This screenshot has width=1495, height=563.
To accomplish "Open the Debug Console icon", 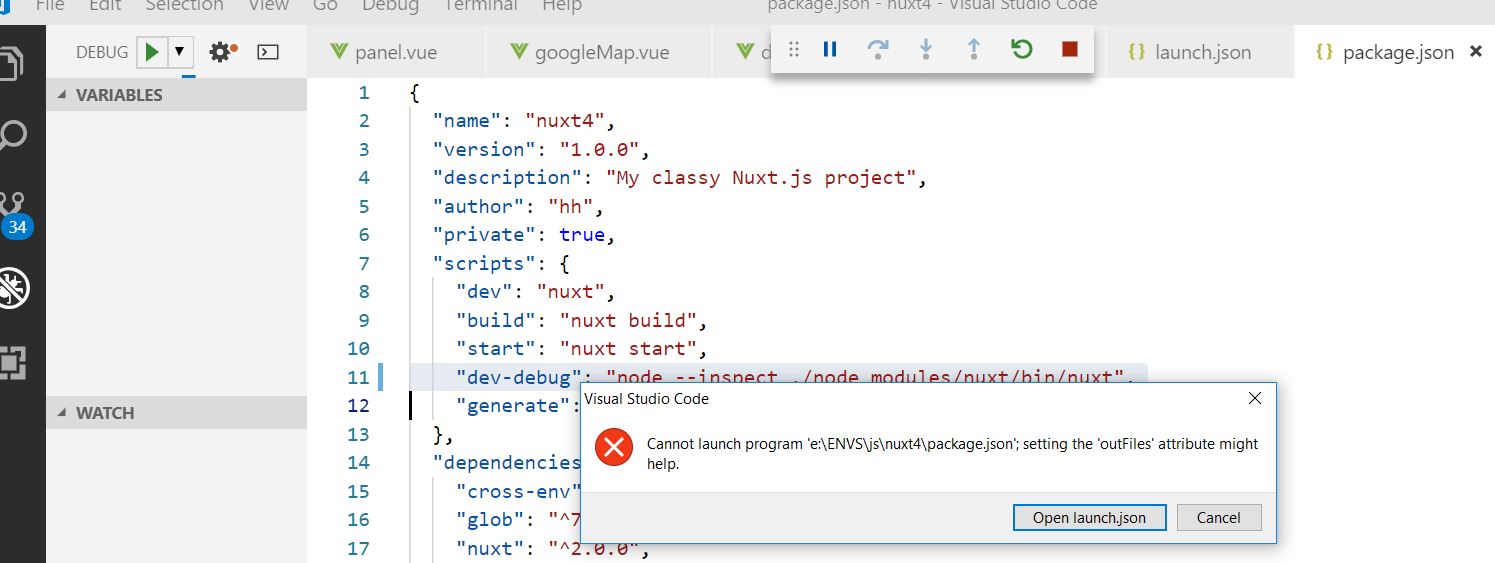I will (267, 52).
